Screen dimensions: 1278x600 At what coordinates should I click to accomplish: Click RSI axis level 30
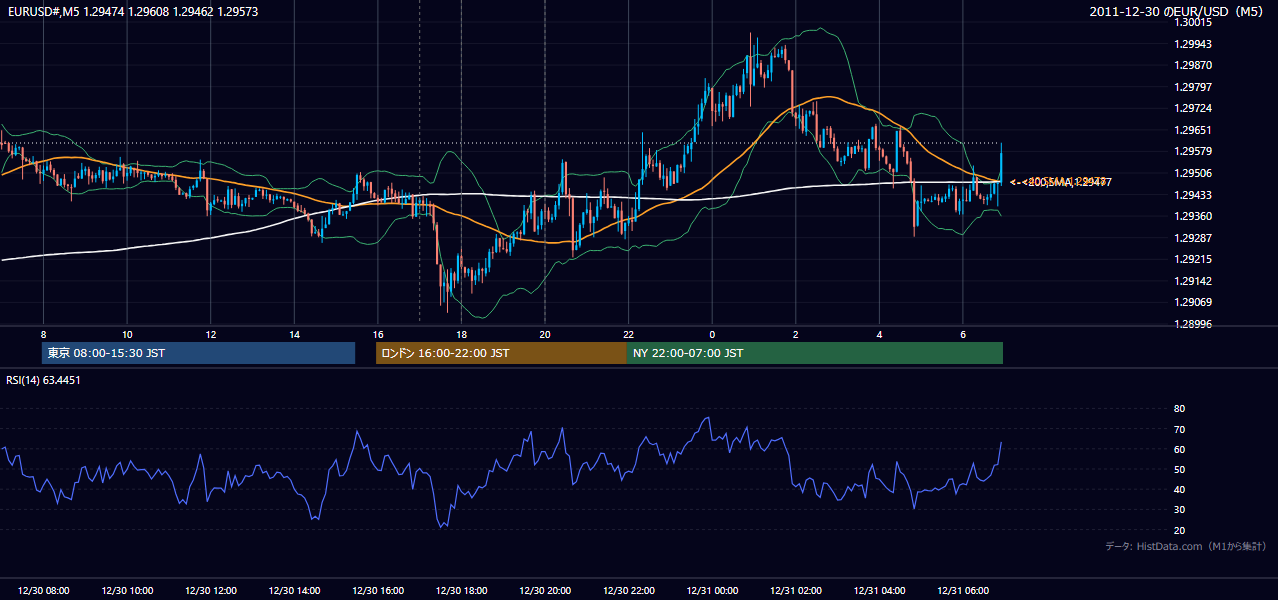click(1179, 510)
